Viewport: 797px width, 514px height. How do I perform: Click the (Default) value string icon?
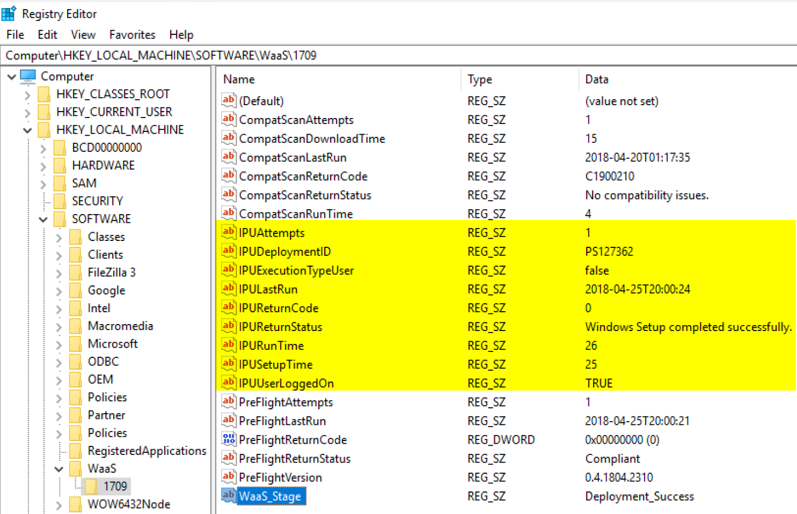(x=229, y=101)
